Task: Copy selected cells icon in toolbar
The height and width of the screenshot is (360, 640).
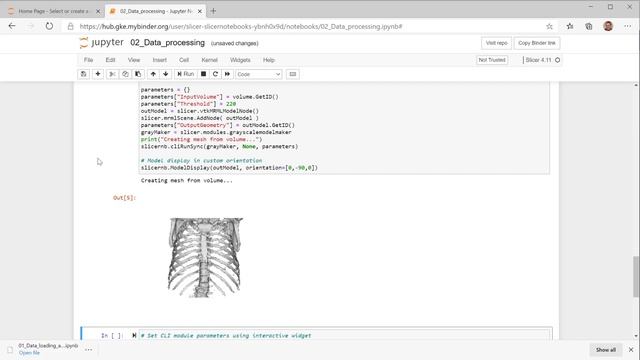Action: [125, 74]
